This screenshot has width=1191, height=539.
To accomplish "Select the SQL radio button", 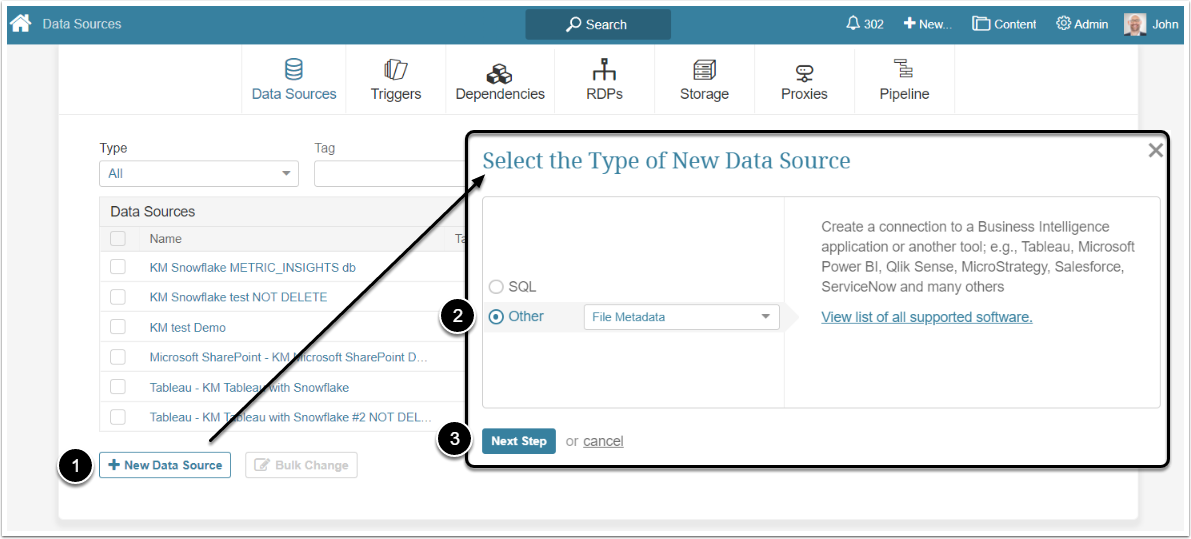I will pos(496,287).
